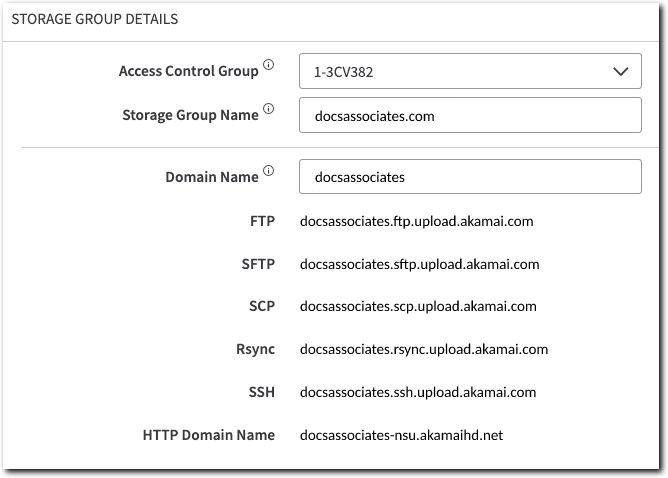Click the HTTP Domain Name label
Image resolution: width=668 pixels, height=478 pixels.
[x=208, y=436]
